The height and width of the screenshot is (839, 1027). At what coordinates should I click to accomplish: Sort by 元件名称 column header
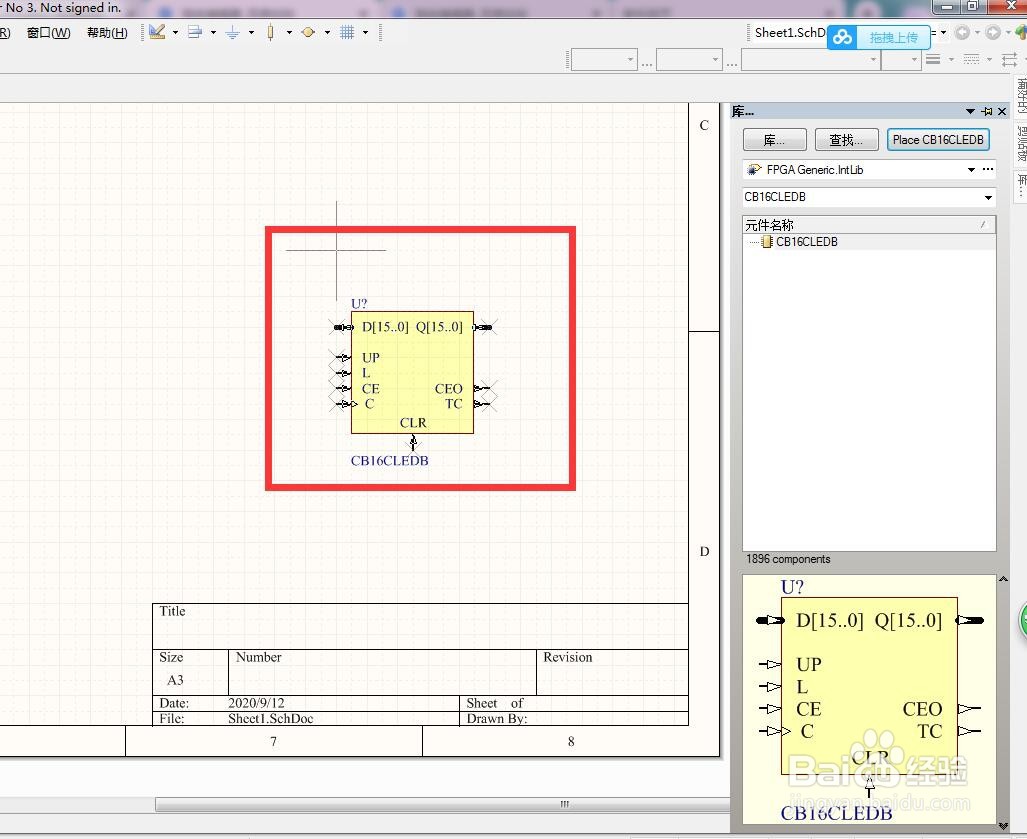[x=868, y=225]
